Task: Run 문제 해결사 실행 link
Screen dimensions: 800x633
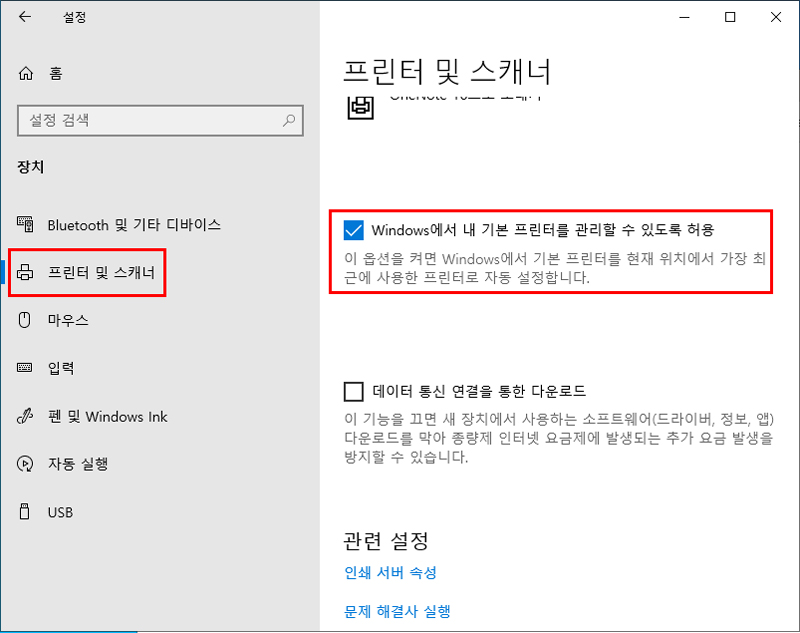Action: (x=397, y=611)
